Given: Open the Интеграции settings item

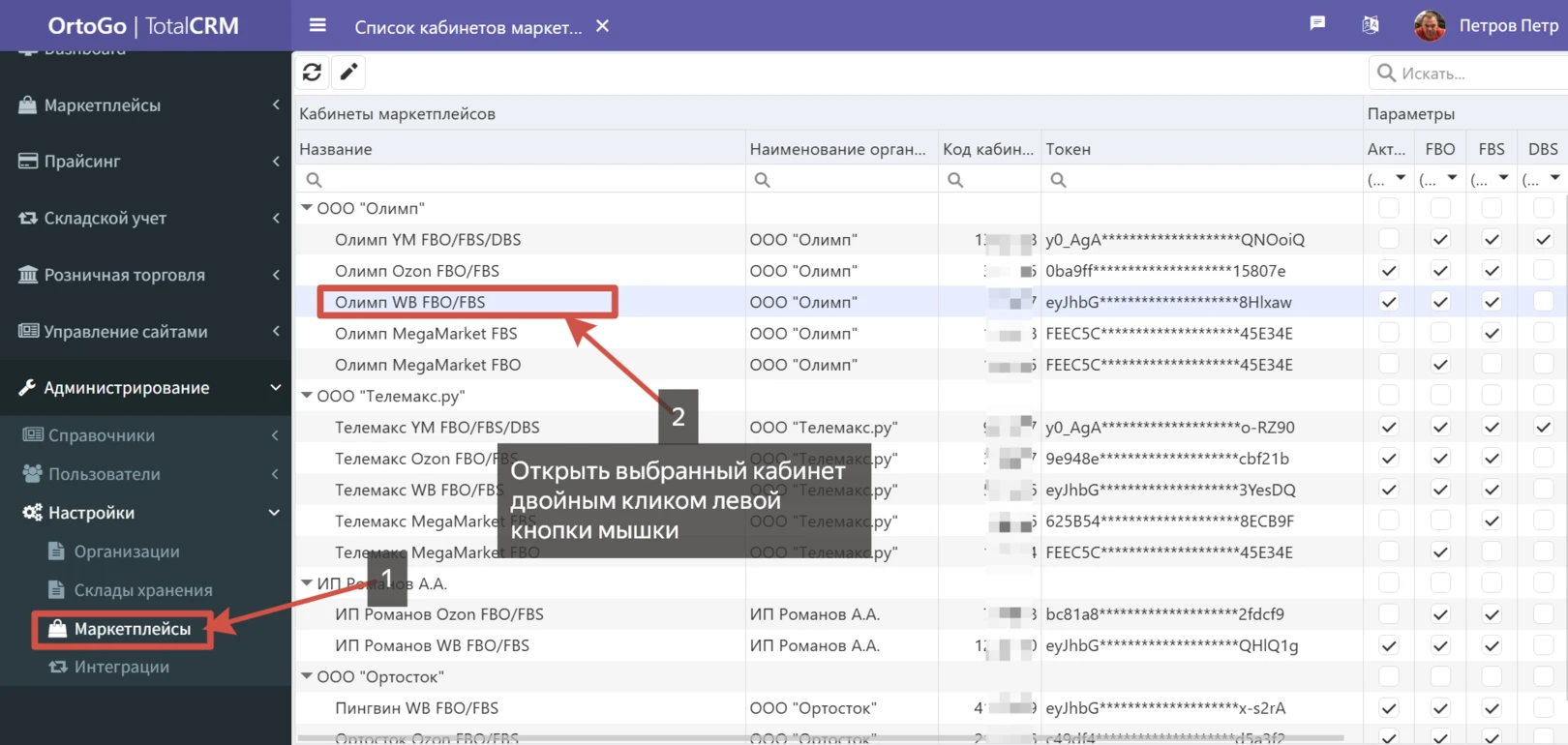Looking at the screenshot, I should (121, 667).
